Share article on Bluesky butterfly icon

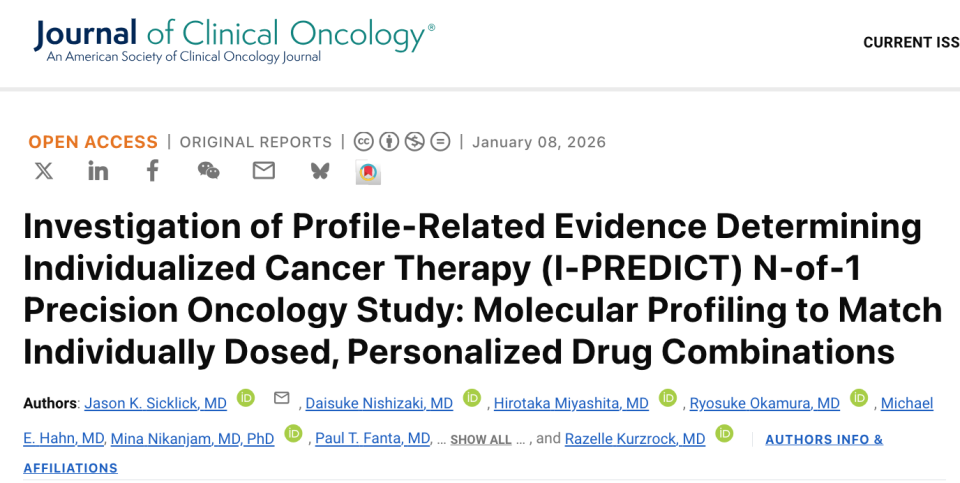pyautogui.click(x=319, y=171)
